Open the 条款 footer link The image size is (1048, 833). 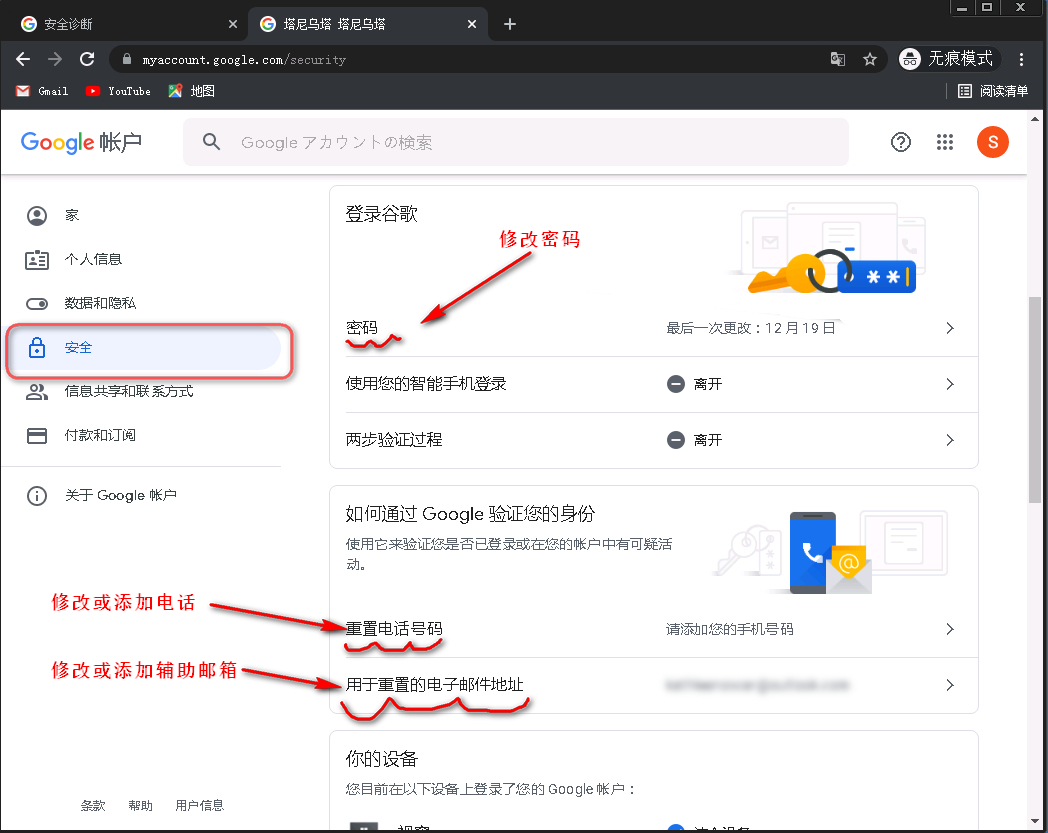pyautogui.click(x=93, y=806)
